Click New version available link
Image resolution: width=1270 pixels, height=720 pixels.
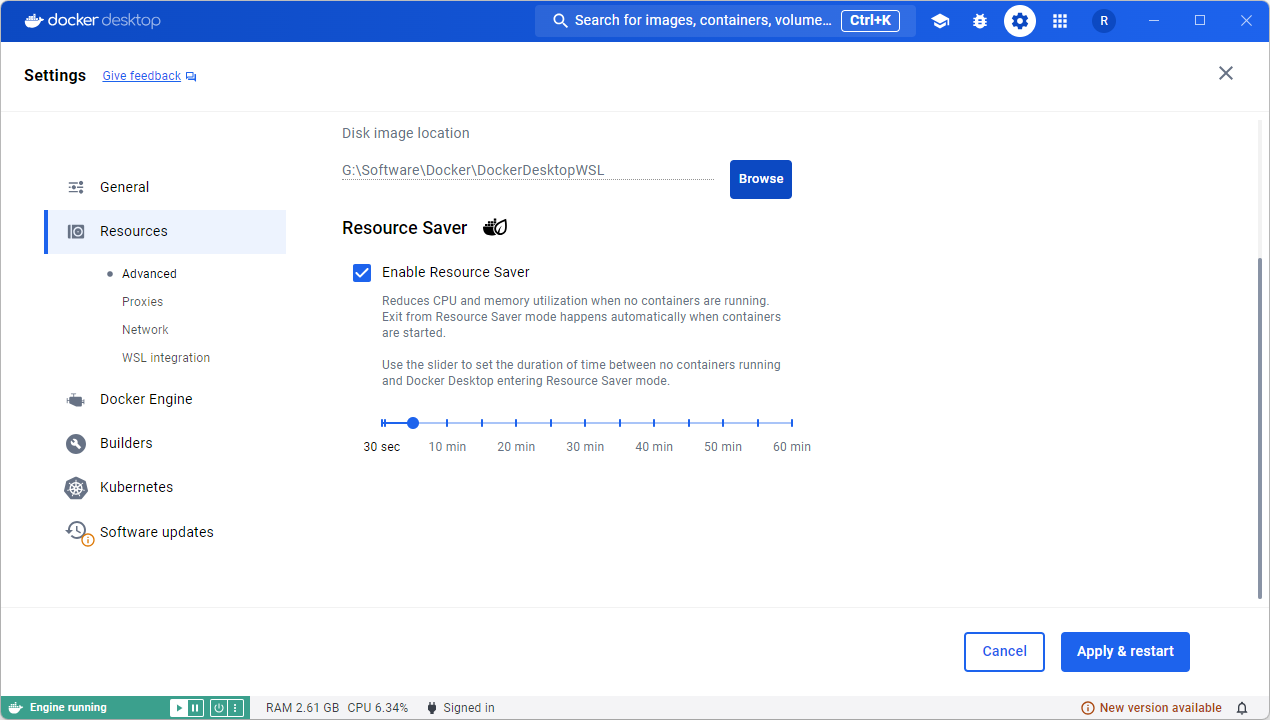[x=1160, y=708]
